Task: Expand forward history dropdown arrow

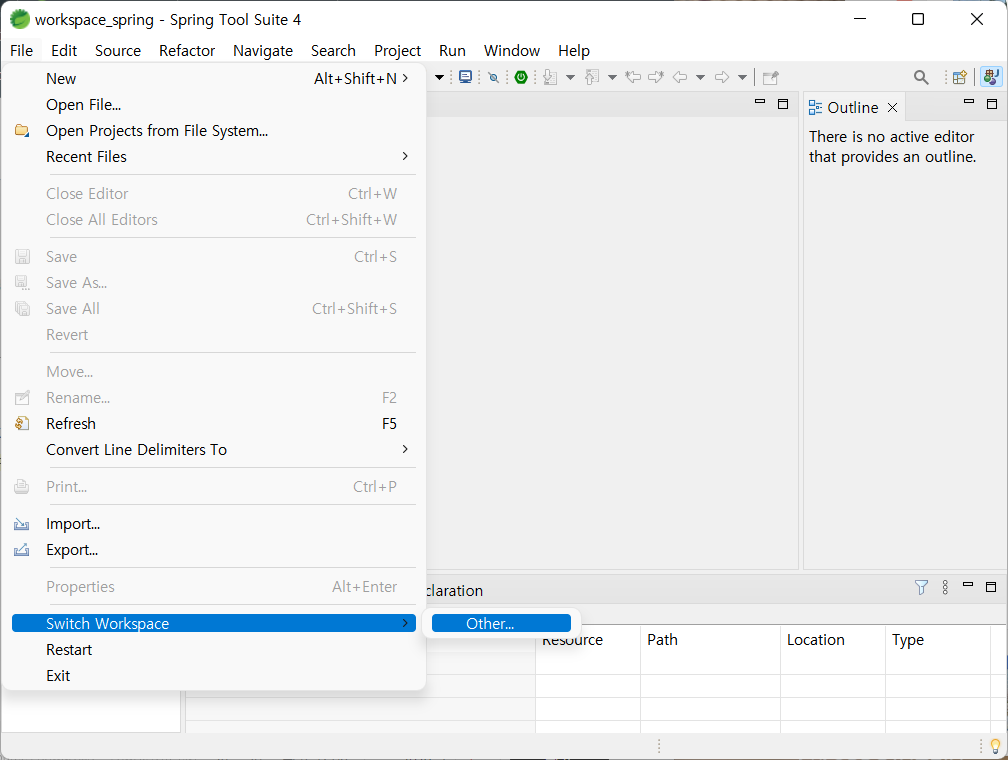Action: (742, 77)
